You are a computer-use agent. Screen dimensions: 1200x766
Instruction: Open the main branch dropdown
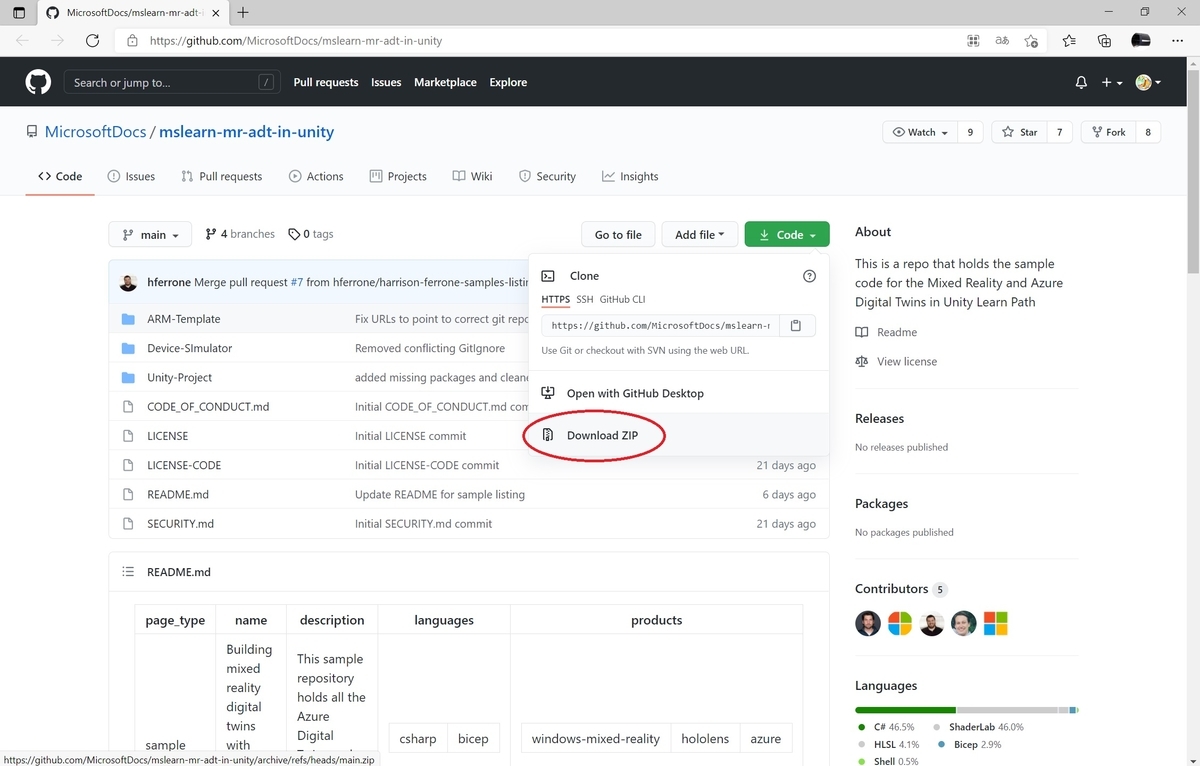150,234
